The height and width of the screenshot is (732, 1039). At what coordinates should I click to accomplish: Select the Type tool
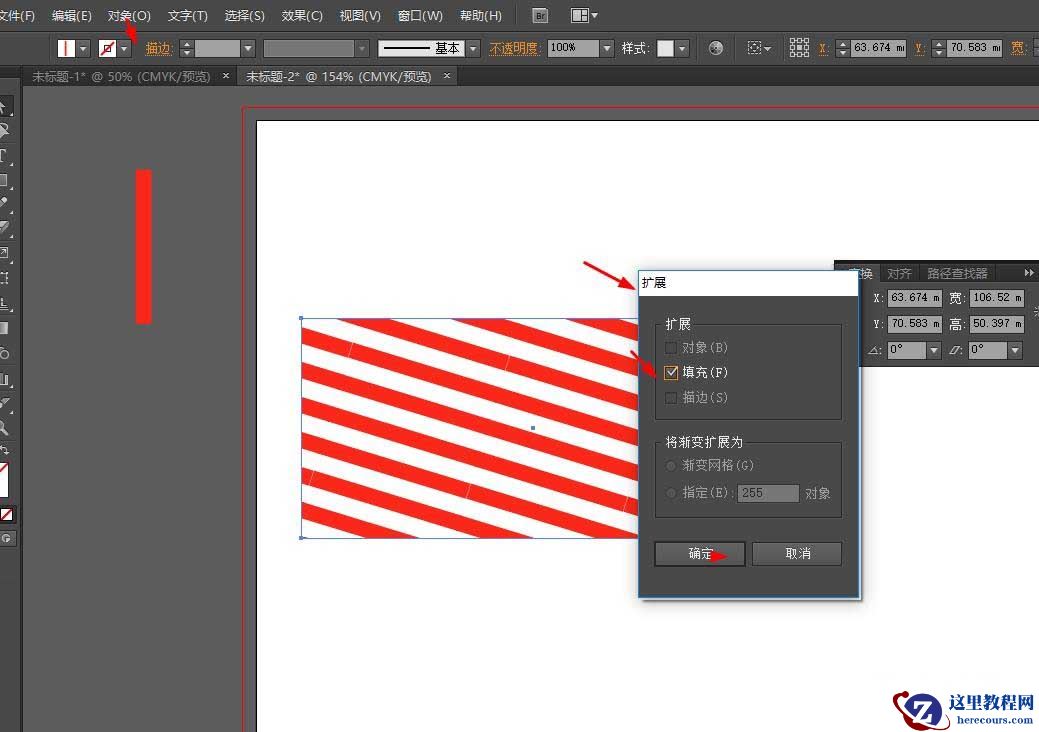click(7, 153)
